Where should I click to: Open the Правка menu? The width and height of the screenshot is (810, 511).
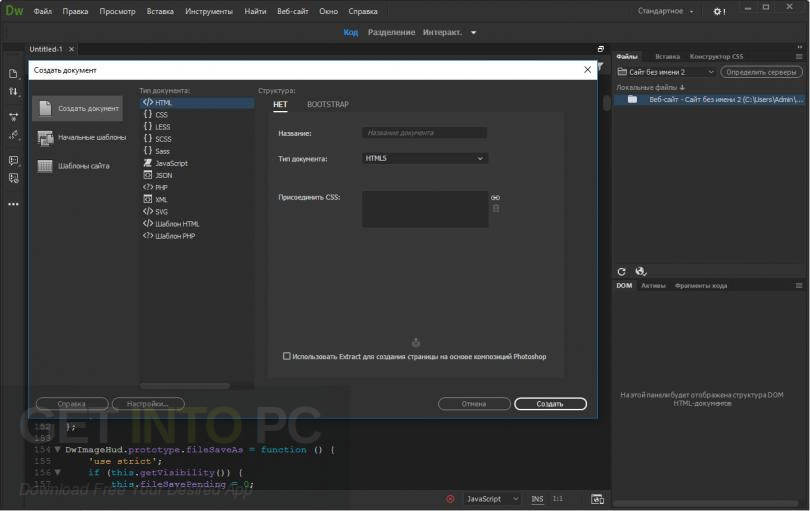tap(75, 11)
